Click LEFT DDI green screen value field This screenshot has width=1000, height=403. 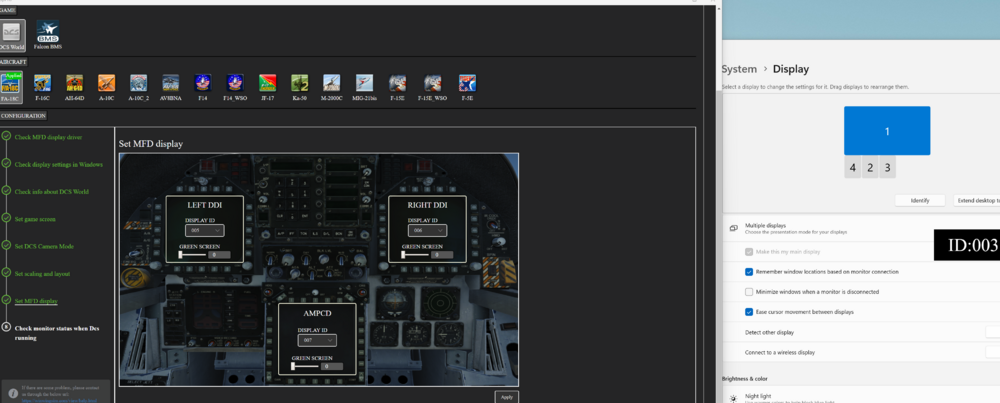coord(219,254)
